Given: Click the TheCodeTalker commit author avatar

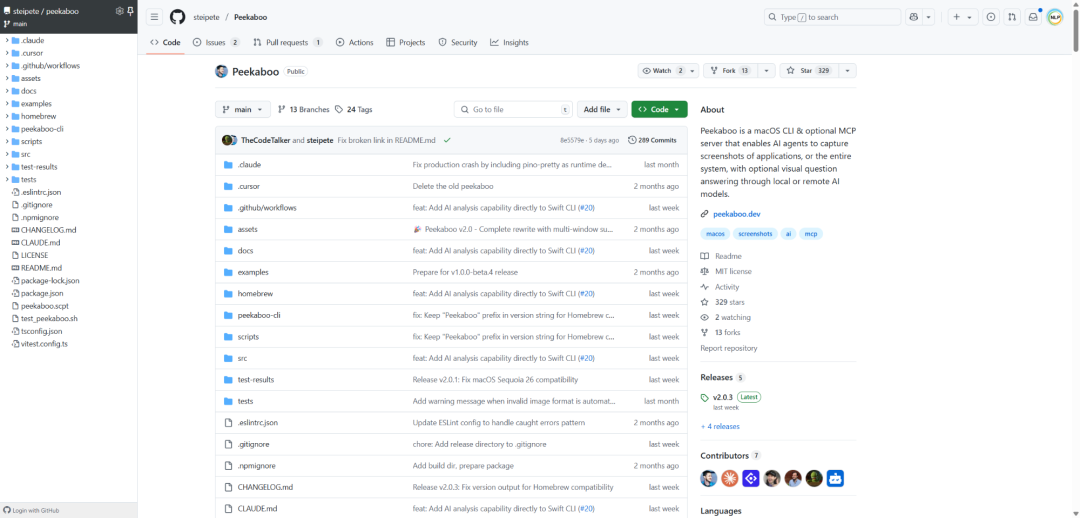Looking at the screenshot, I should pos(227,140).
